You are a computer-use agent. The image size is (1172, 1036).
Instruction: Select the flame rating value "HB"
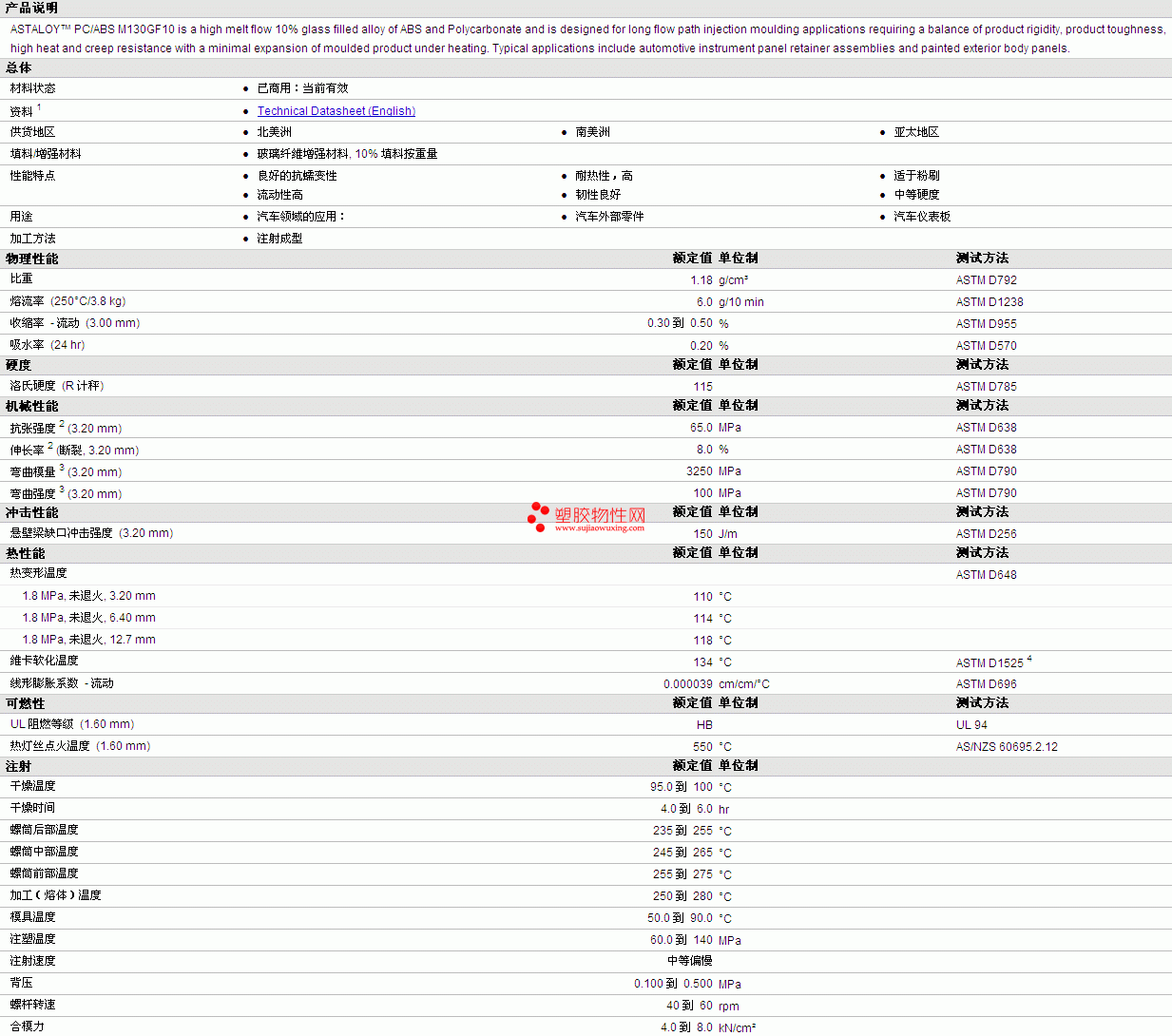tap(704, 725)
